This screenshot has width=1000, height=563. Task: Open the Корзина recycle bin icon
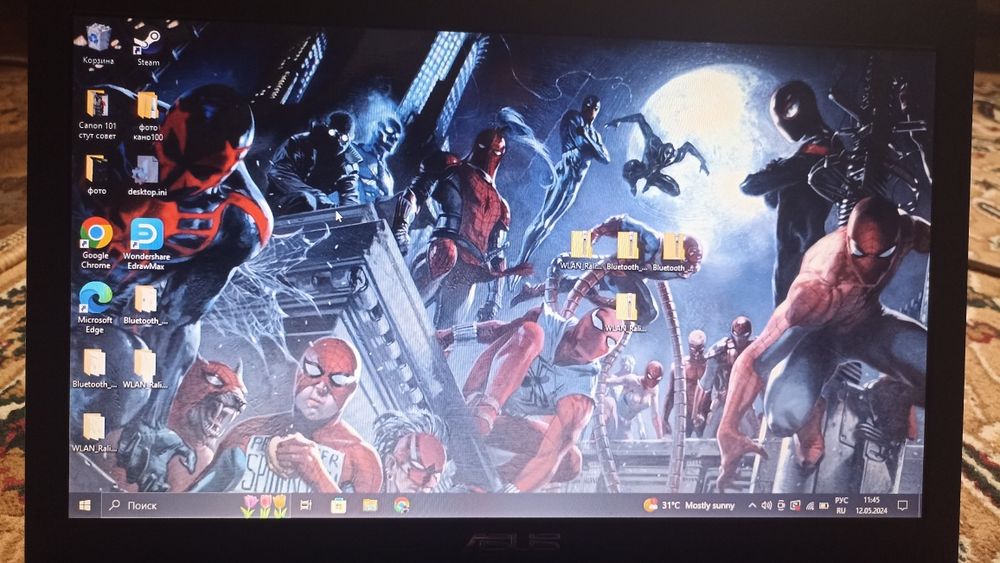(x=98, y=43)
